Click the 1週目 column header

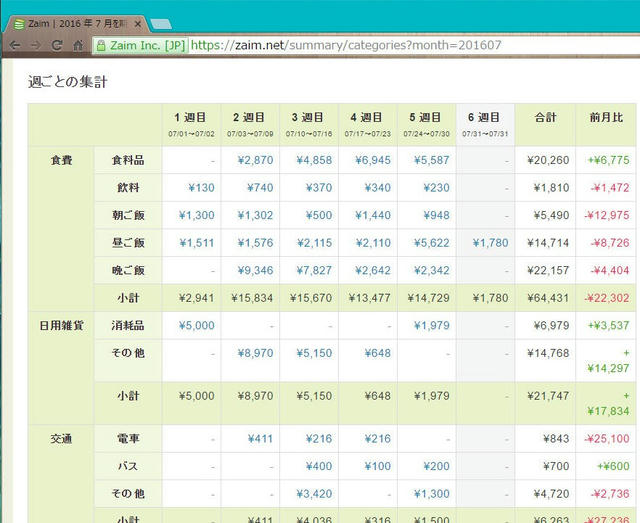[191, 125]
